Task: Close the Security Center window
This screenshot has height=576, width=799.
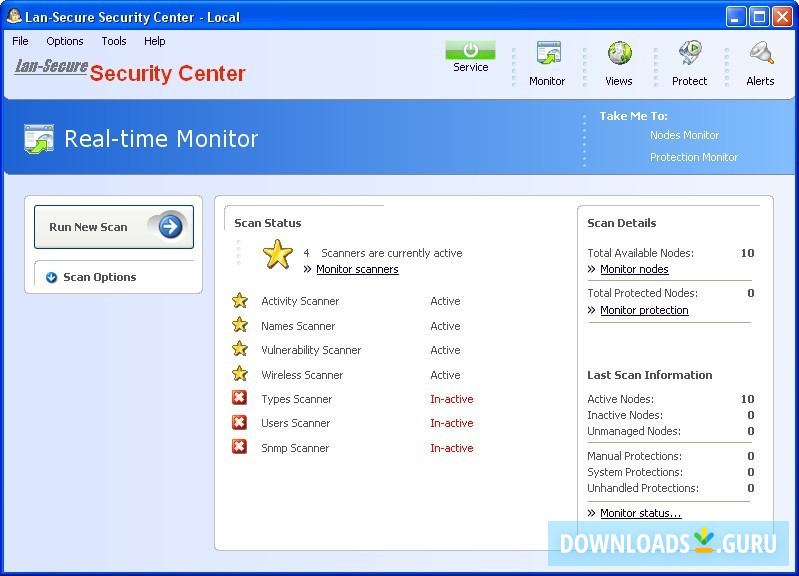Action: [x=782, y=17]
